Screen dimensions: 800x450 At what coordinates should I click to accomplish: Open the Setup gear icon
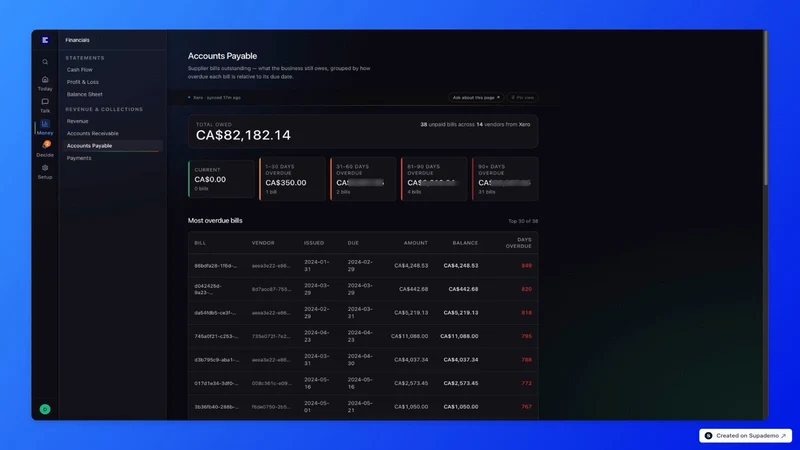(x=45, y=168)
